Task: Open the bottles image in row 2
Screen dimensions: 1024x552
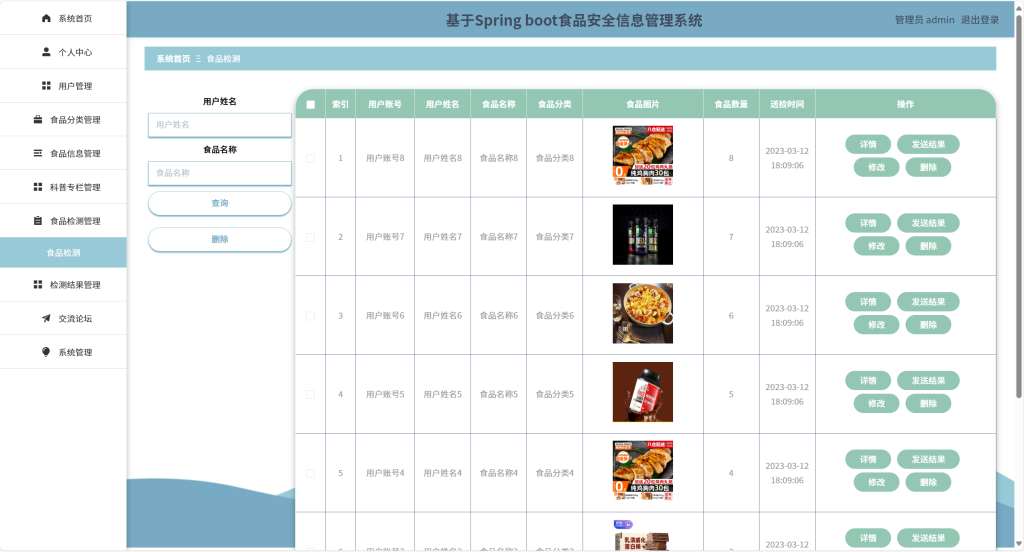Action: pyautogui.click(x=643, y=235)
